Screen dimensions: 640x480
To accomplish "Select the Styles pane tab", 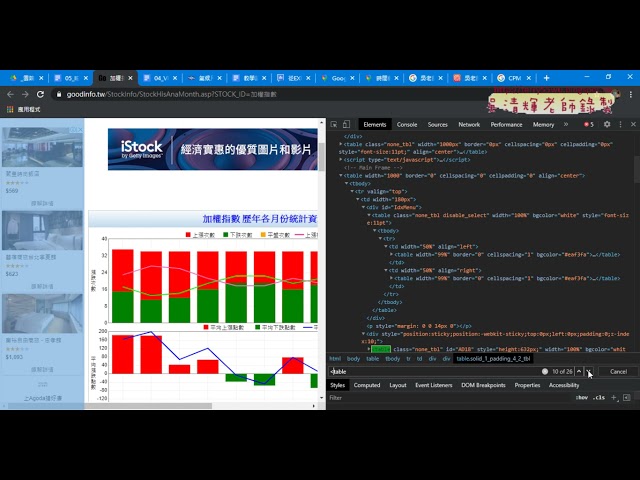I will click(x=338, y=385).
